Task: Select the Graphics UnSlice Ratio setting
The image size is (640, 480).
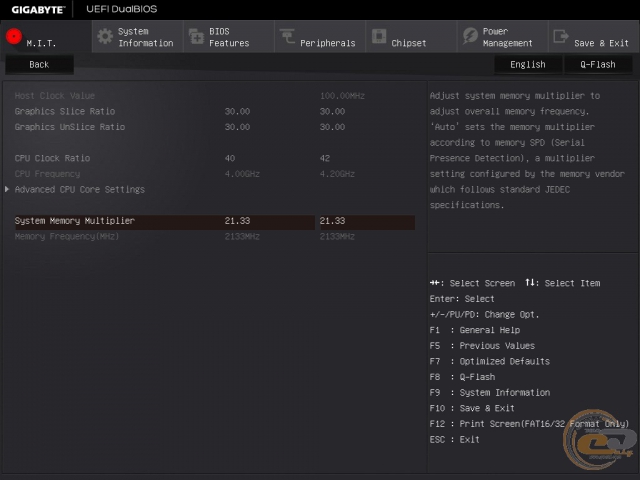Action: (x=70, y=127)
